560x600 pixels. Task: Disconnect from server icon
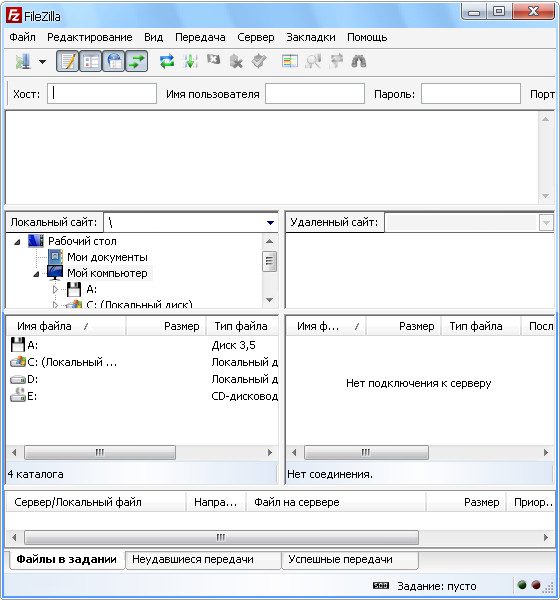click(x=236, y=61)
